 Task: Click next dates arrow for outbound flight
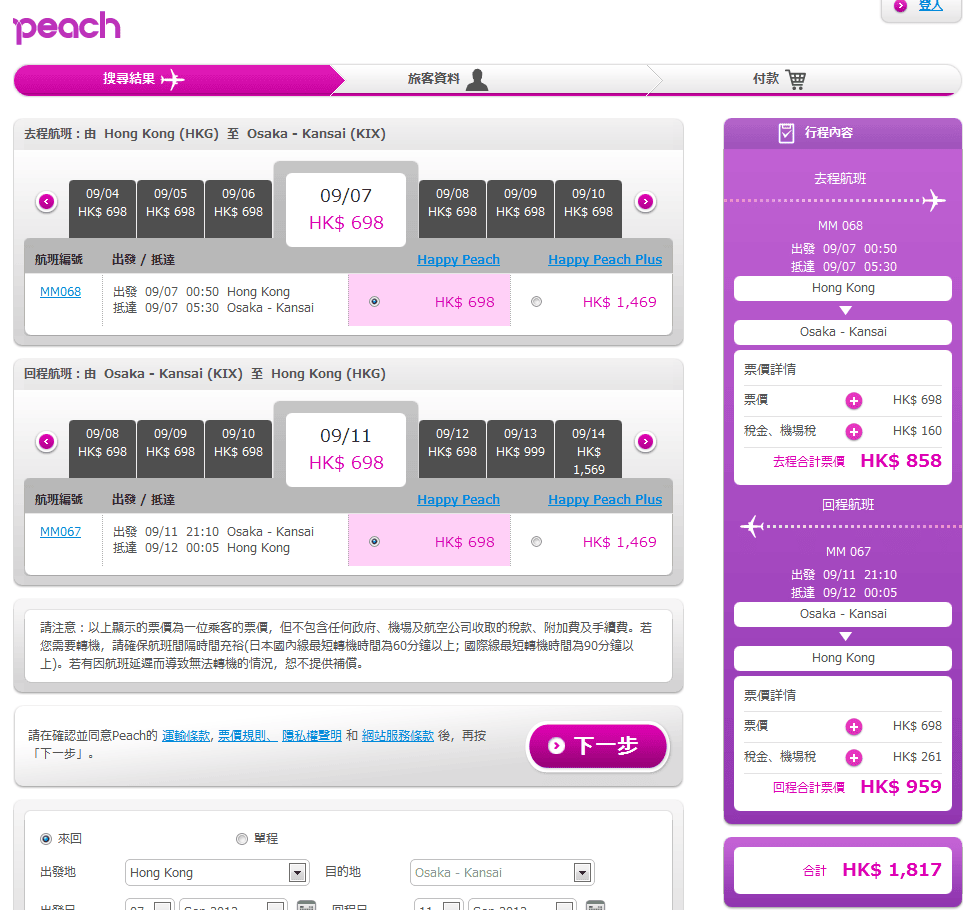645,202
